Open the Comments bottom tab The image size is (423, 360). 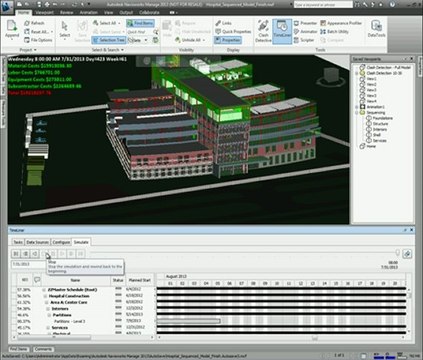point(43,349)
